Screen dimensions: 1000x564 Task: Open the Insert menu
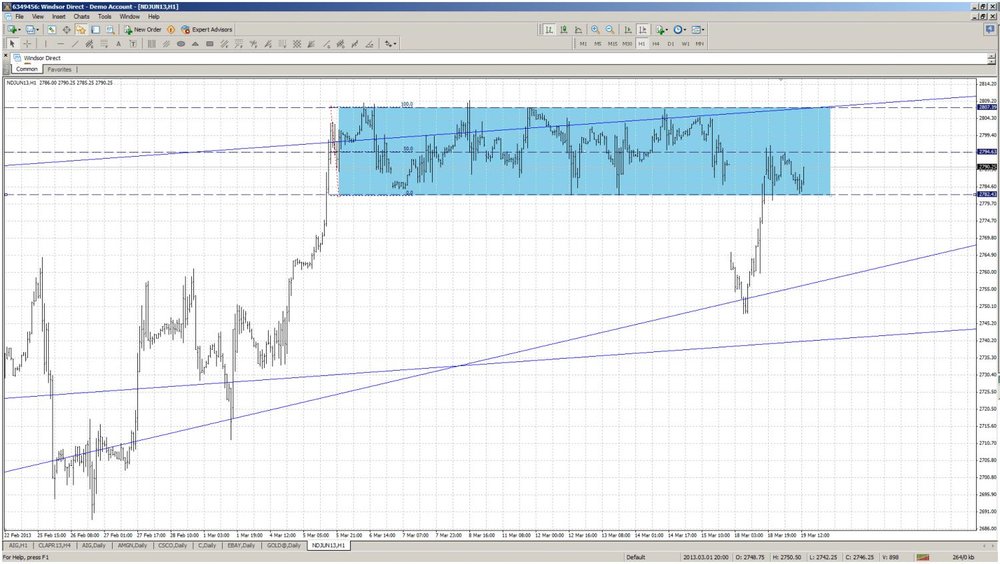click(59, 17)
